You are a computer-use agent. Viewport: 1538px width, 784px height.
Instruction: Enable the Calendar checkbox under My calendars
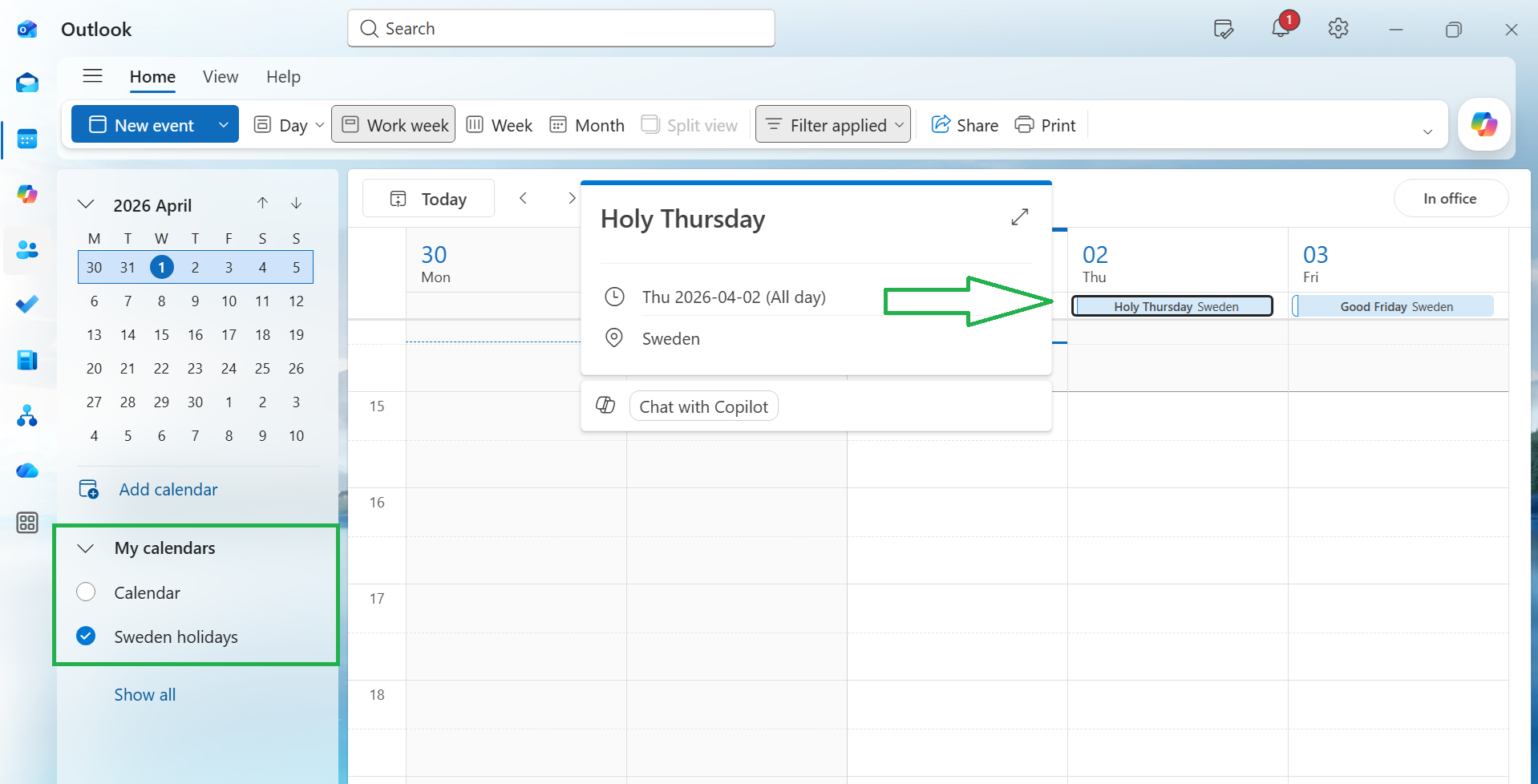click(86, 592)
